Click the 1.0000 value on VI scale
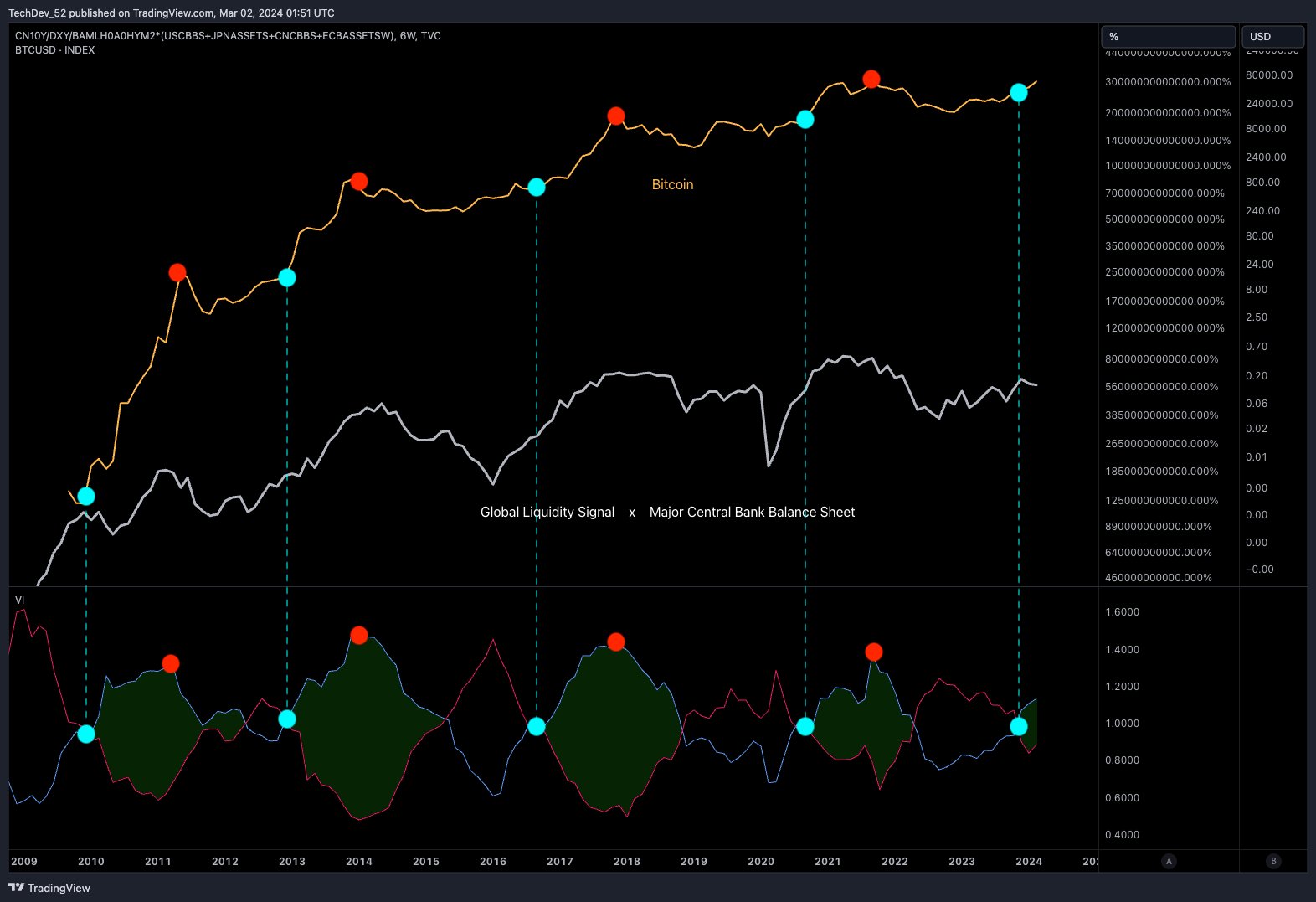1316x902 pixels. 1122,724
